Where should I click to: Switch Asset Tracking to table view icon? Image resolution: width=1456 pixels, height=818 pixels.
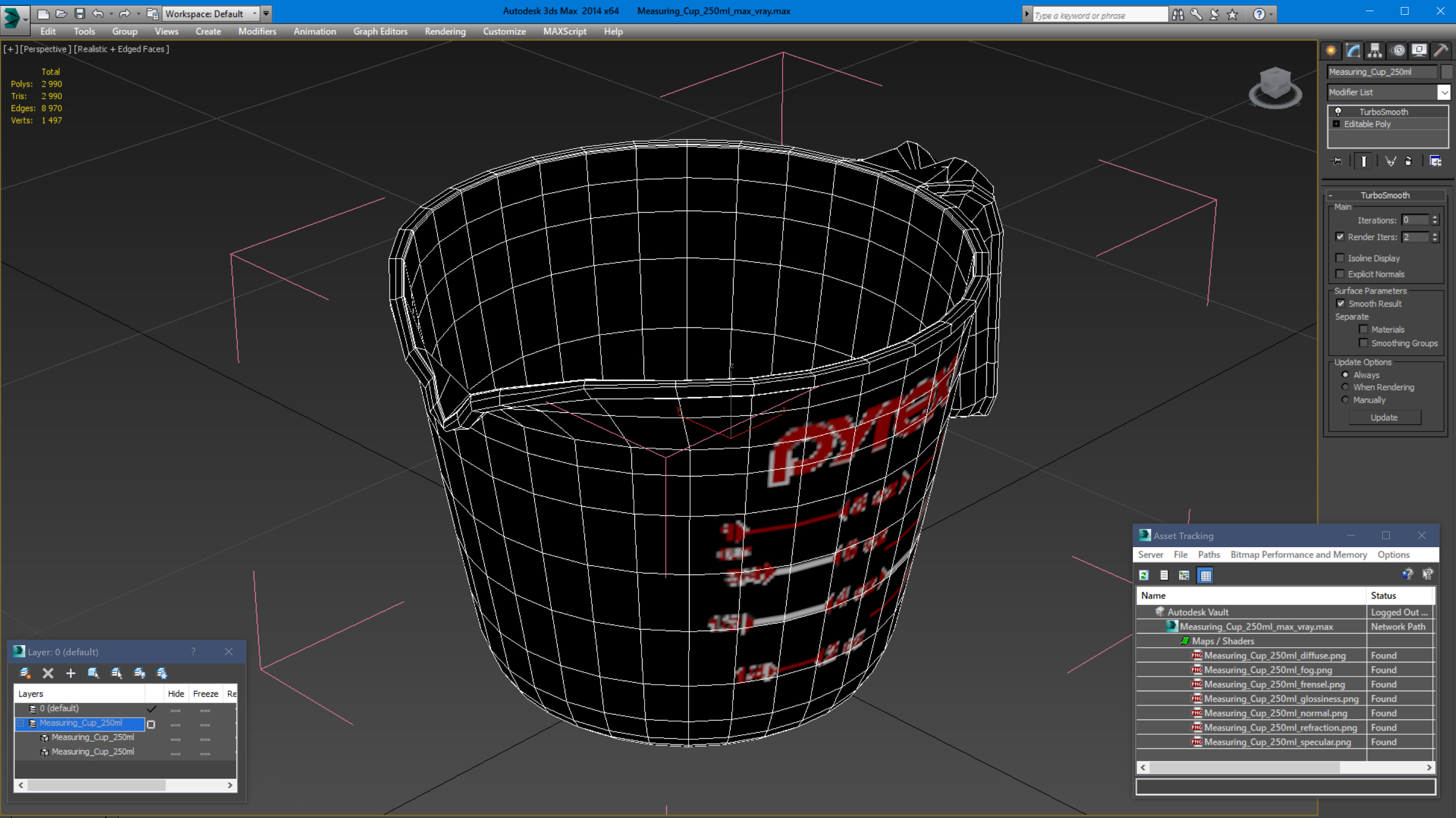(1206, 575)
